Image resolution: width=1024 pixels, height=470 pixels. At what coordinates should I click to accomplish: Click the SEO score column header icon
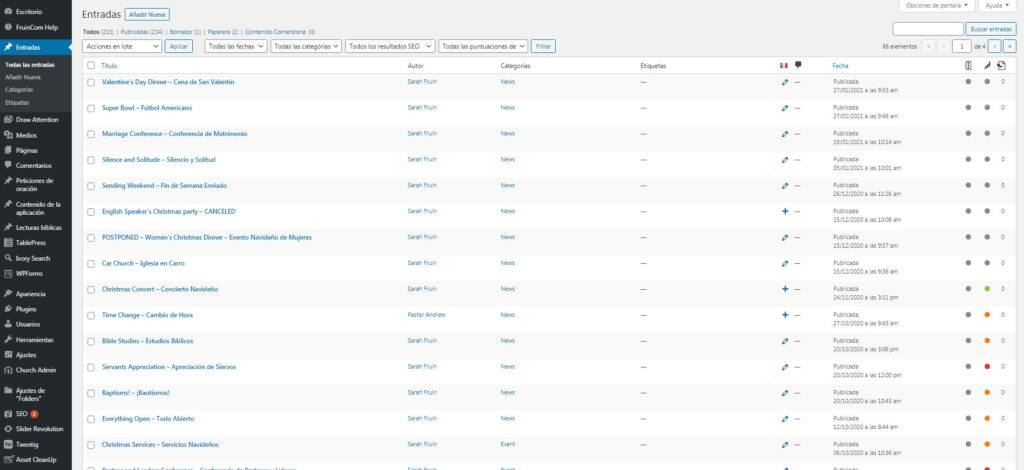tap(967, 65)
